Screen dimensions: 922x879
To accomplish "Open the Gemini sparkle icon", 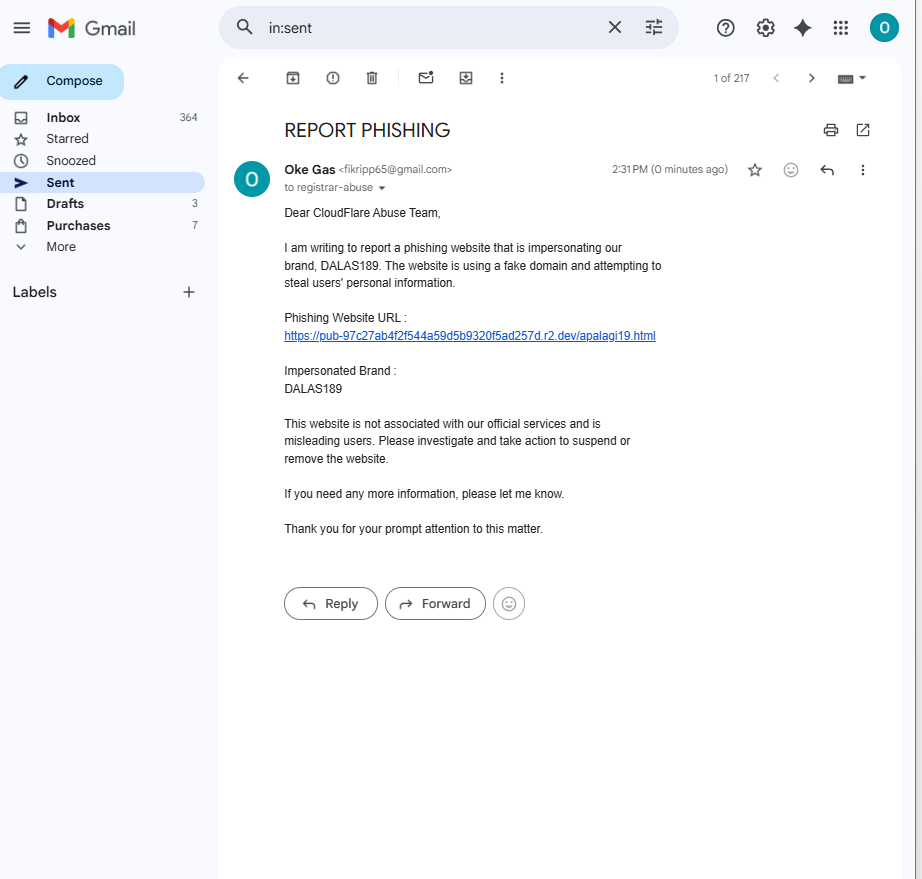I will [803, 28].
